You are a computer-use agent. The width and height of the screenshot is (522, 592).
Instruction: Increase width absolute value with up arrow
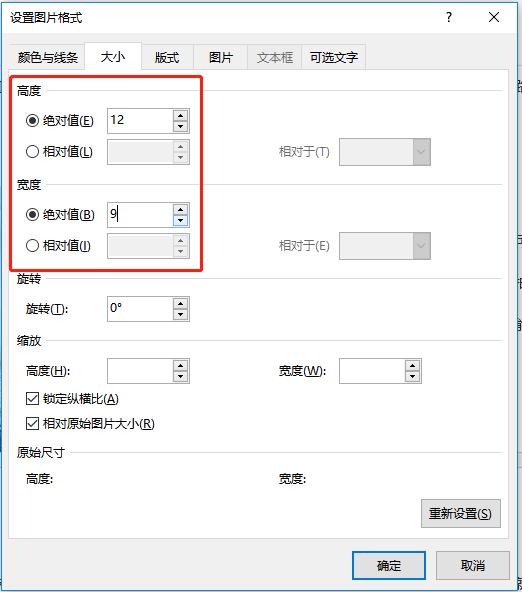tap(180, 210)
